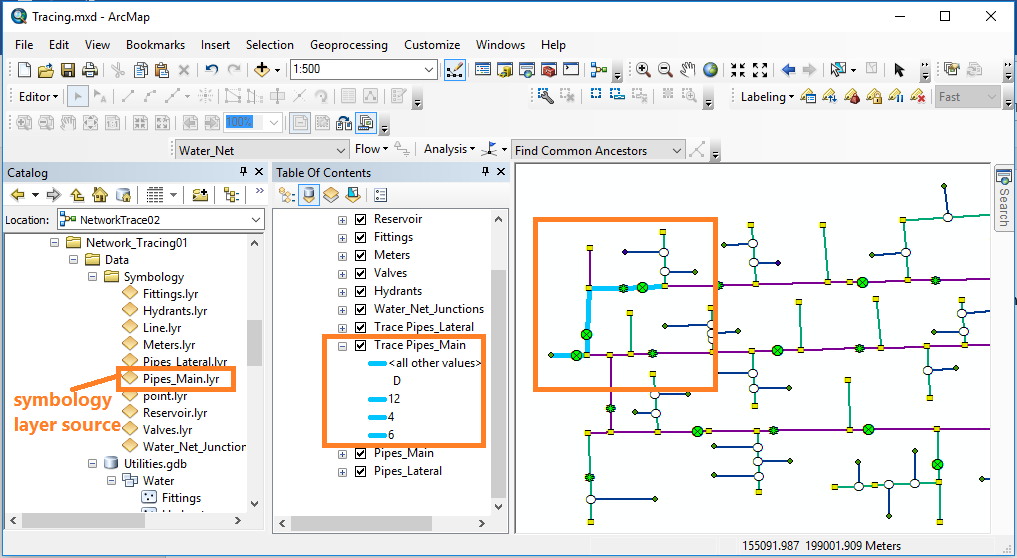Open the Geoprocessing menu
The width and height of the screenshot is (1017, 558).
click(349, 45)
